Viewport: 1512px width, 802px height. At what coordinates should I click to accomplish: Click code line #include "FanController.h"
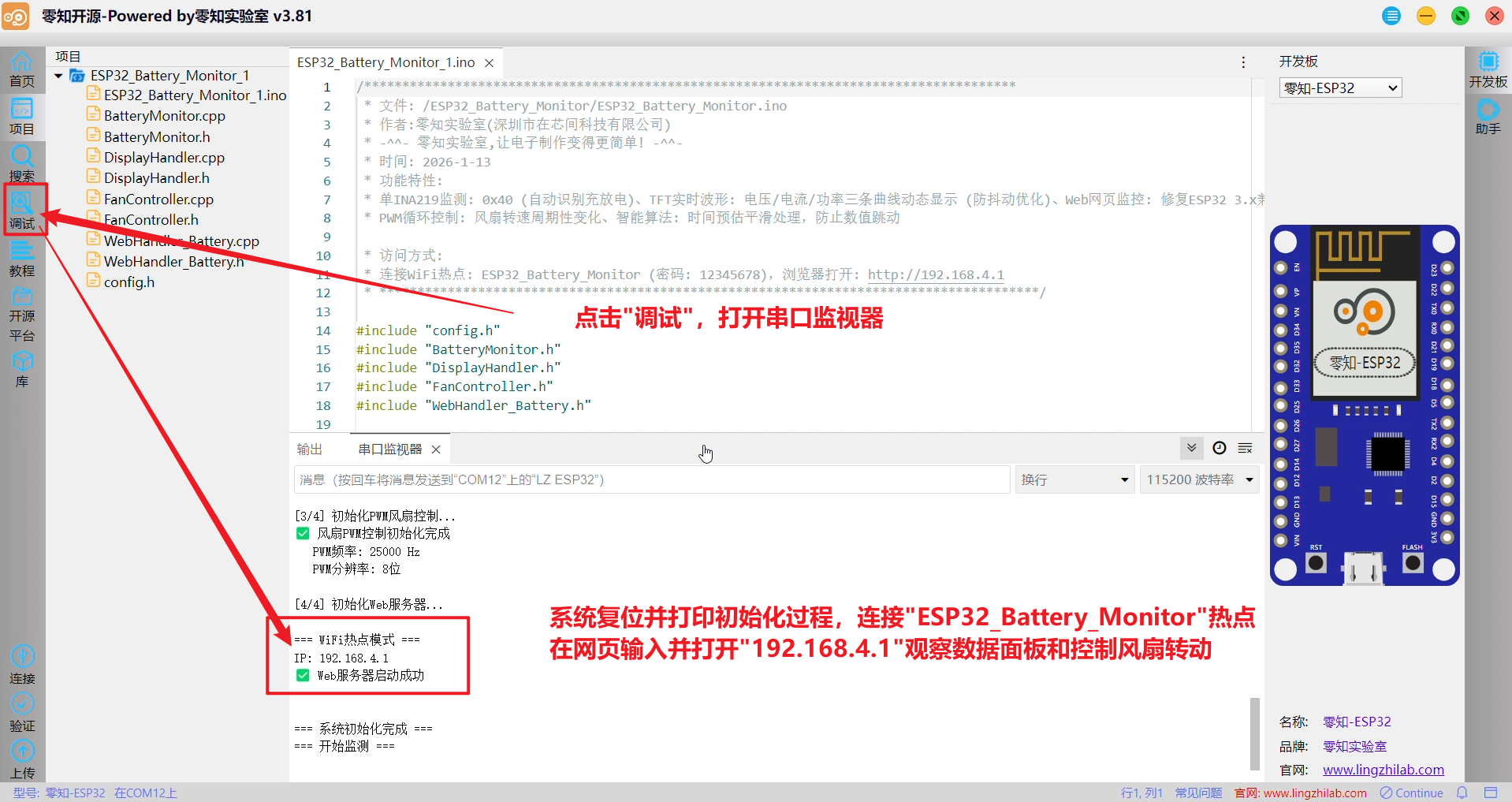click(455, 386)
